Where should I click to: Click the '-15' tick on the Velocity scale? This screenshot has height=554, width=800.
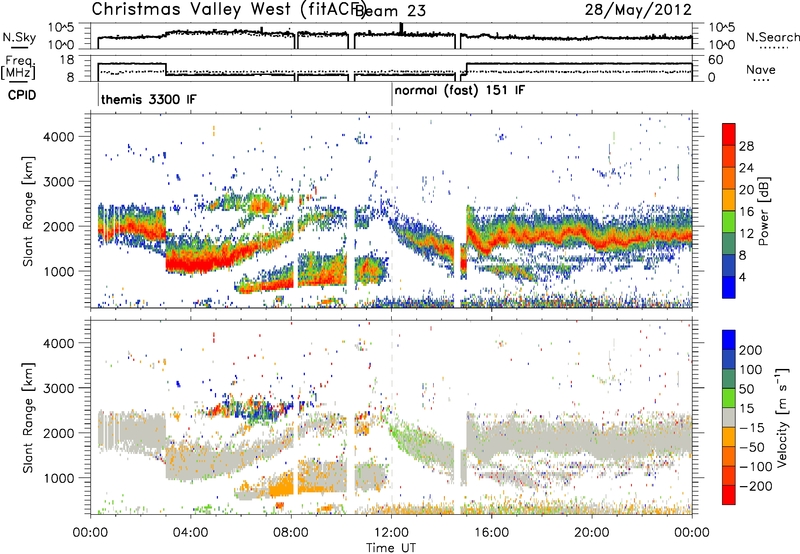pos(753,428)
